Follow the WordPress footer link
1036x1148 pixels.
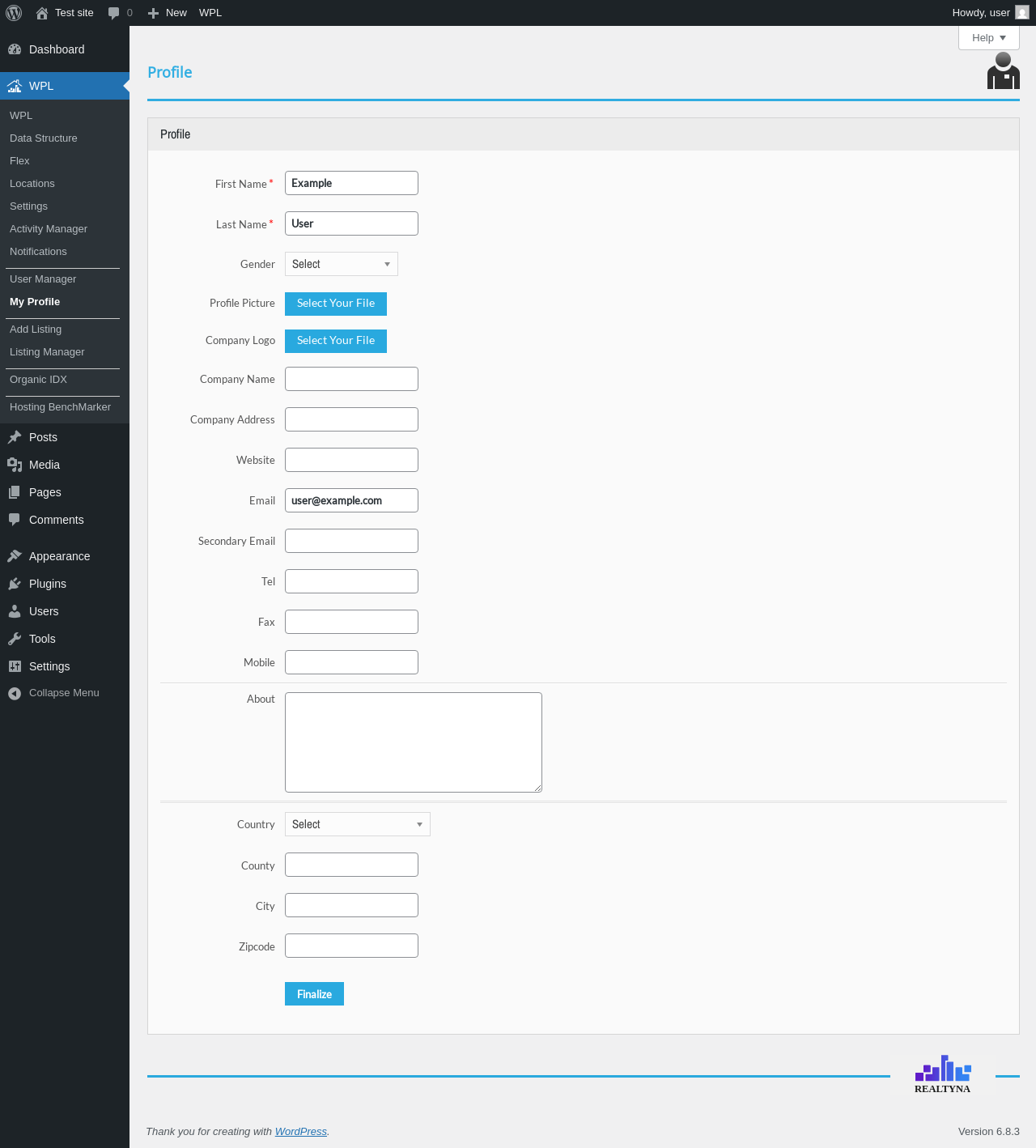point(301,1132)
